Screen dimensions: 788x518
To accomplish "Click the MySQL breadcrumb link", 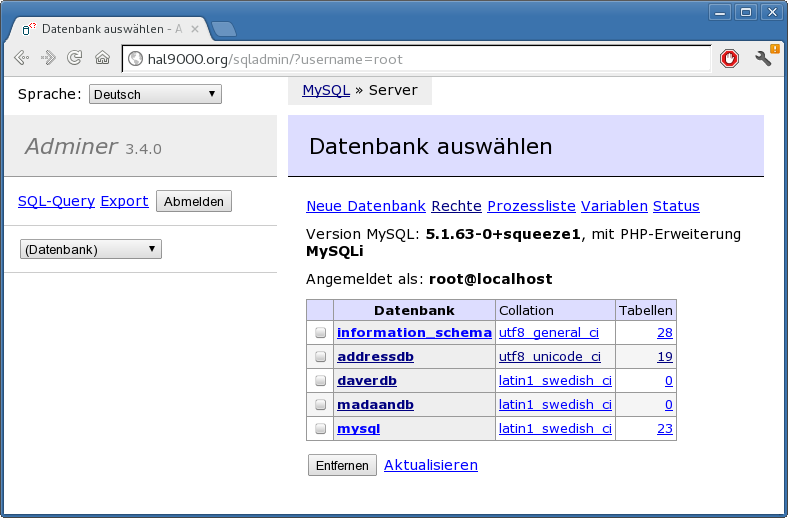I will pyautogui.click(x=326, y=90).
